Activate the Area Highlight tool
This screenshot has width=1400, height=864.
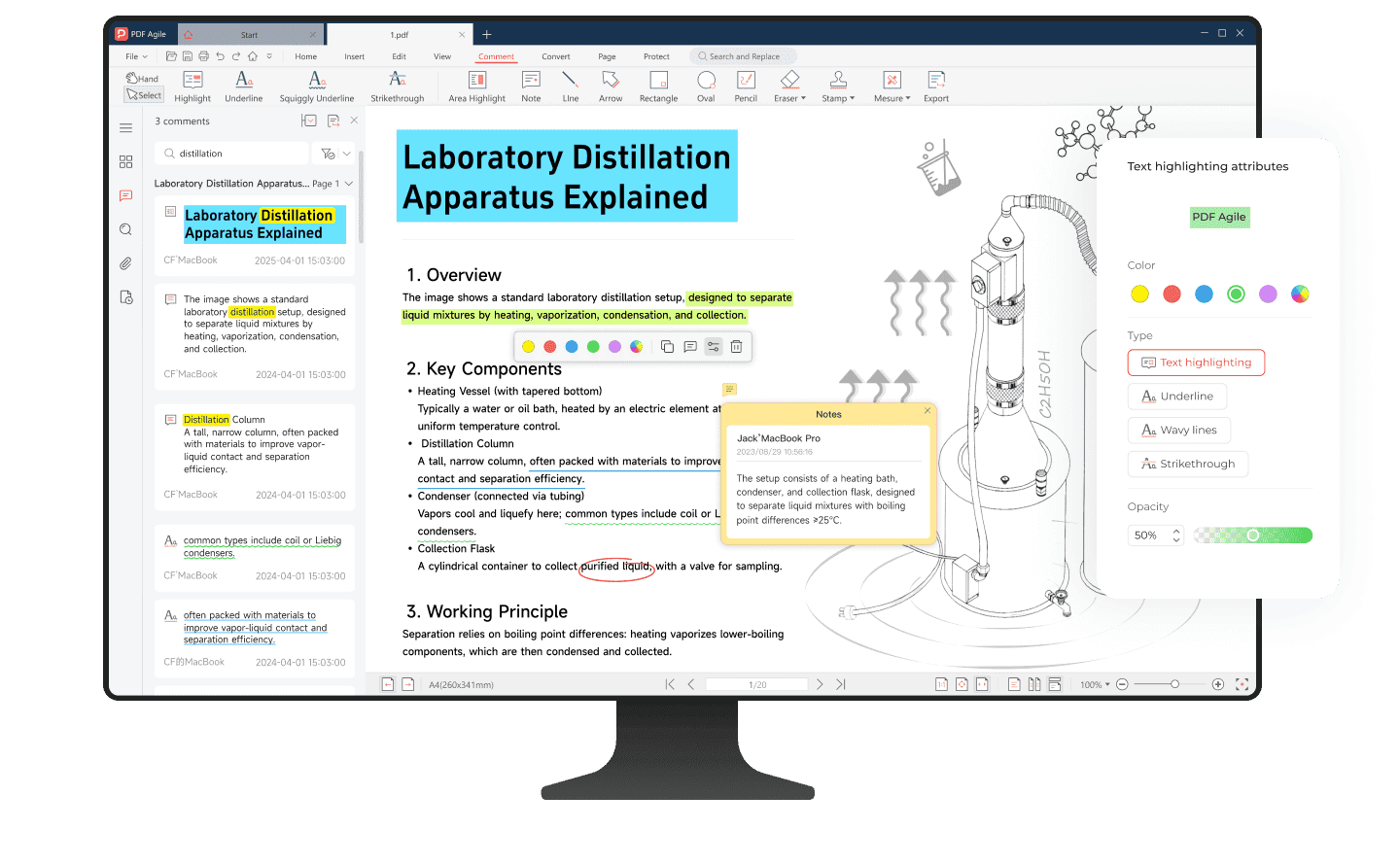476,86
